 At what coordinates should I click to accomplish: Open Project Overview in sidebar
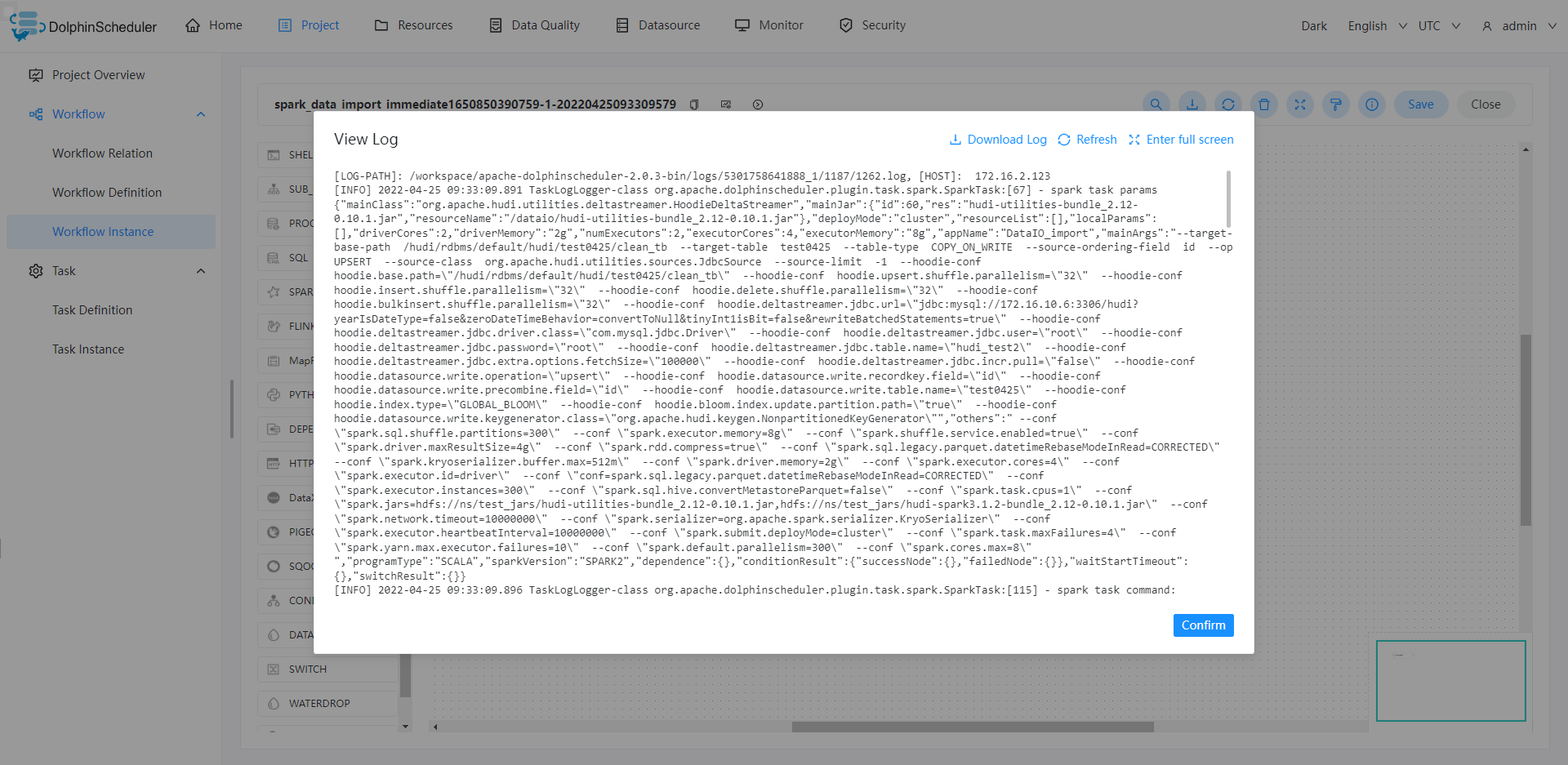(111, 75)
